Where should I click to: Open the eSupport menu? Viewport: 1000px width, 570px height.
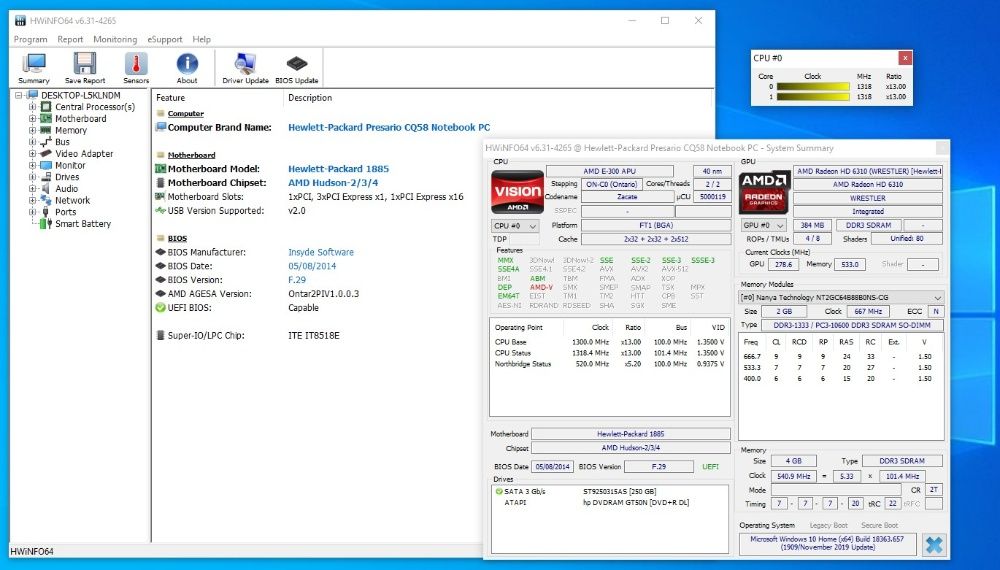point(165,39)
